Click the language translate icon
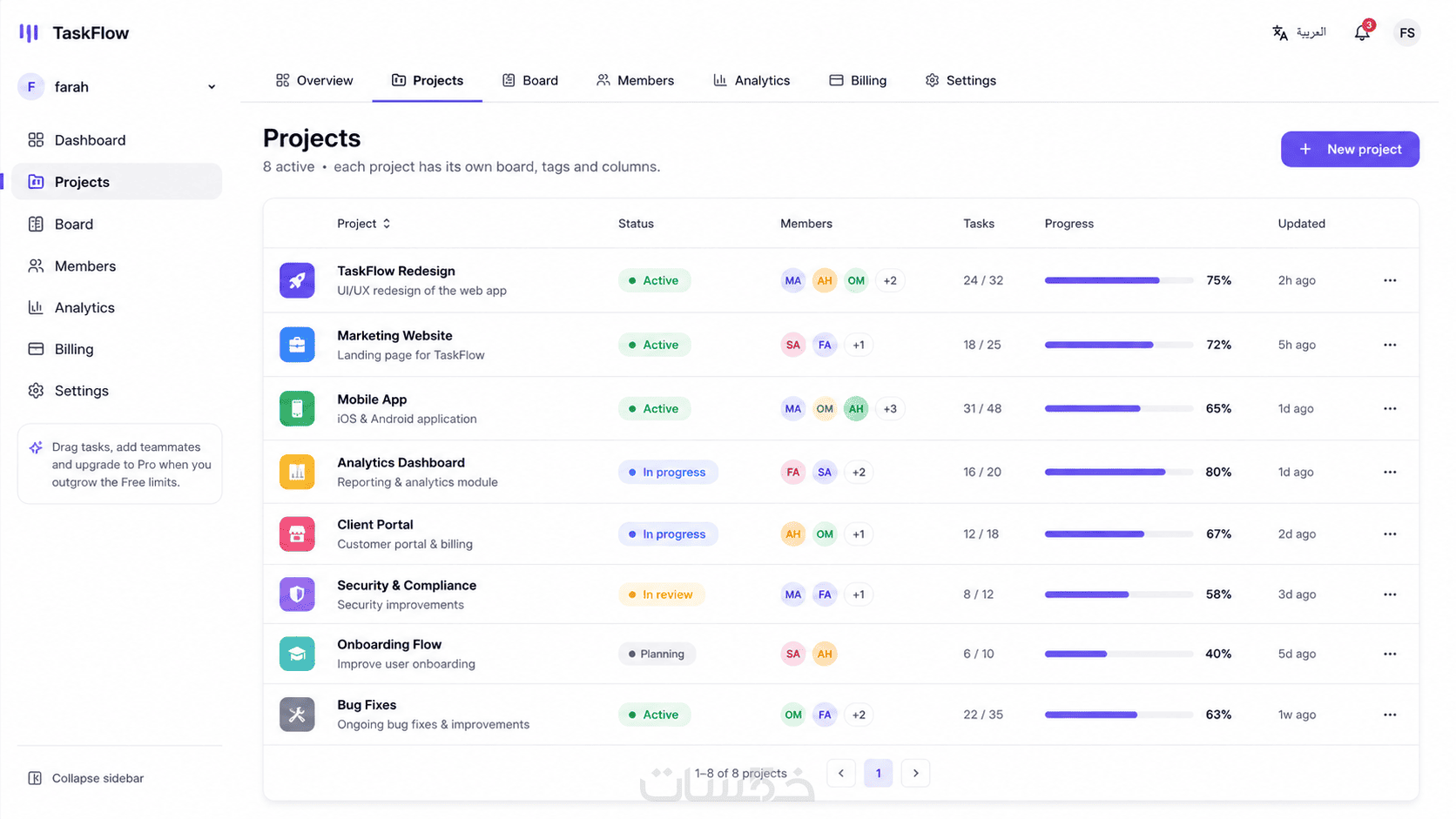This screenshot has height=819, width=1456. (1279, 33)
